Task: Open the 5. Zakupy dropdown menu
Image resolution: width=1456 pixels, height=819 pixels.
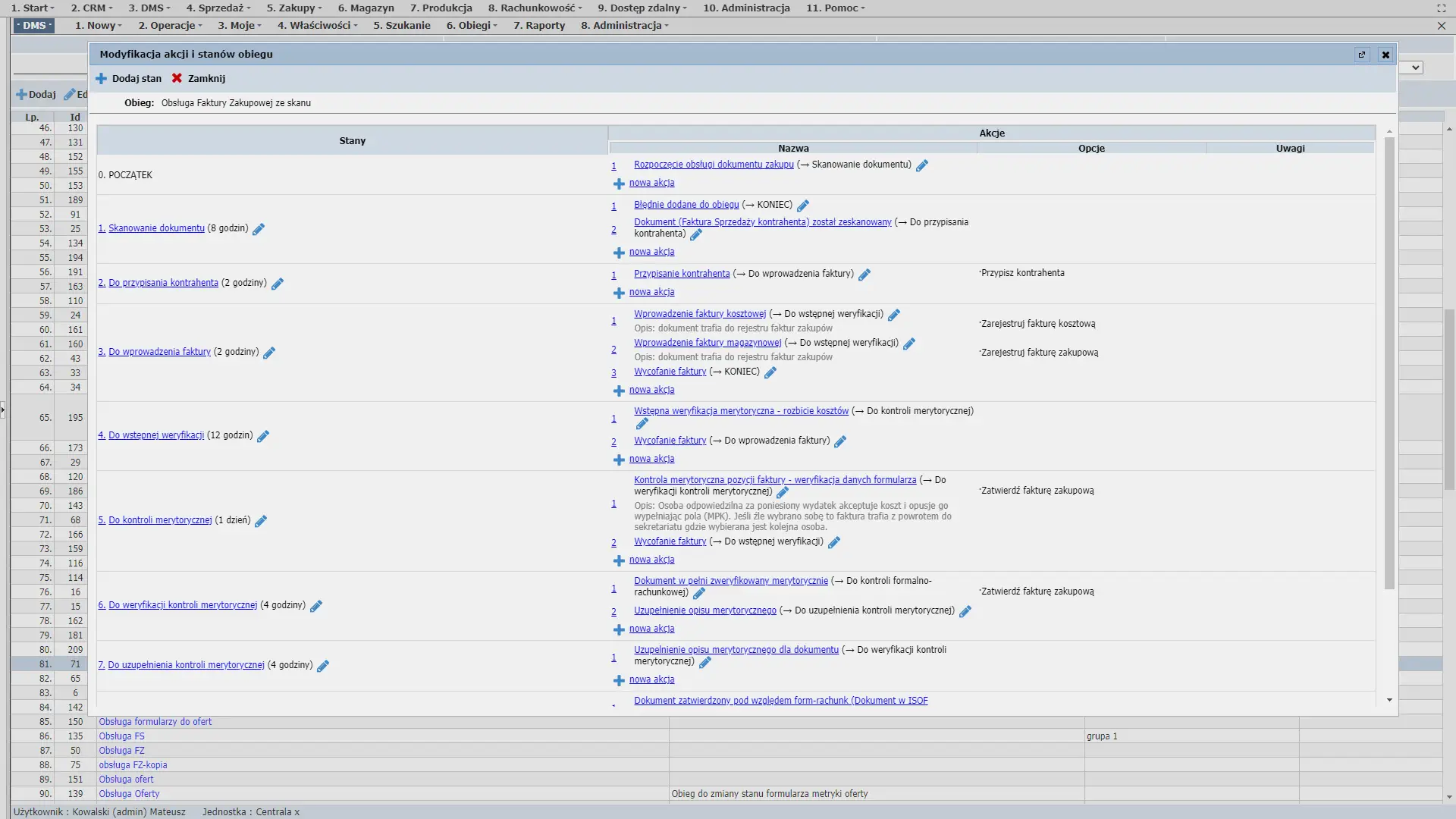Action: 293,8
